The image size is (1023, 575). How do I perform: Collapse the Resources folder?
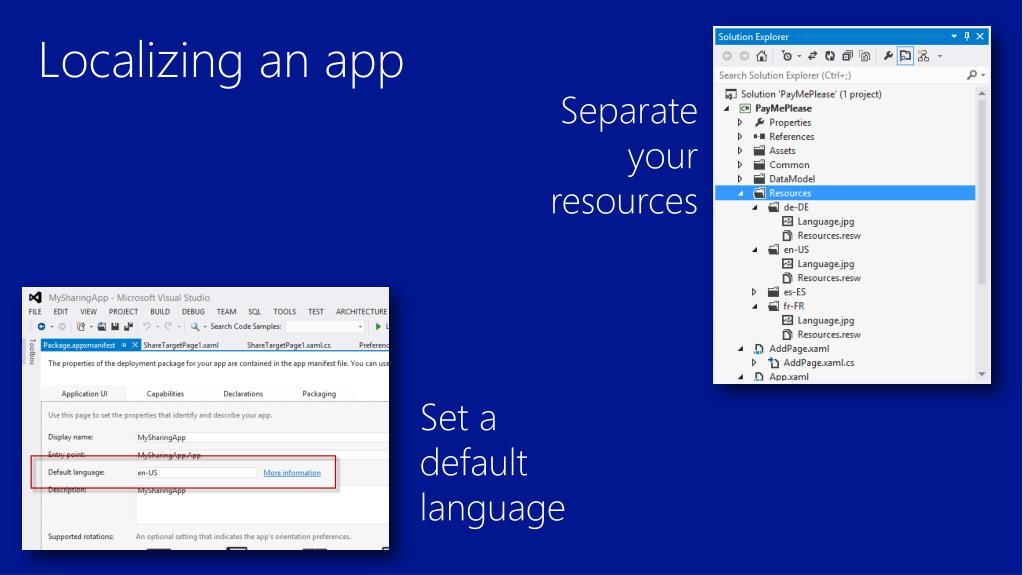point(741,193)
